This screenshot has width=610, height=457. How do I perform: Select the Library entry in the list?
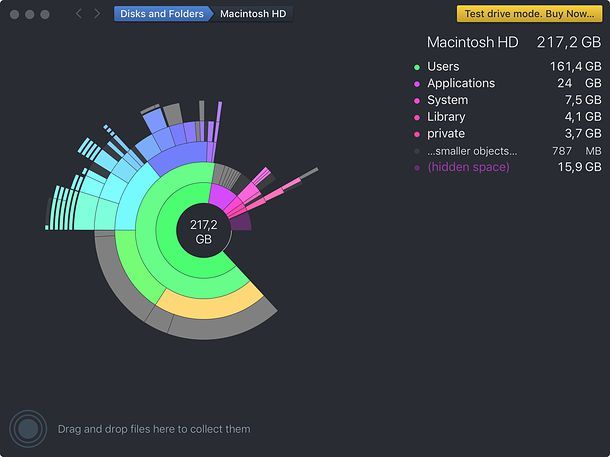coord(507,117)
